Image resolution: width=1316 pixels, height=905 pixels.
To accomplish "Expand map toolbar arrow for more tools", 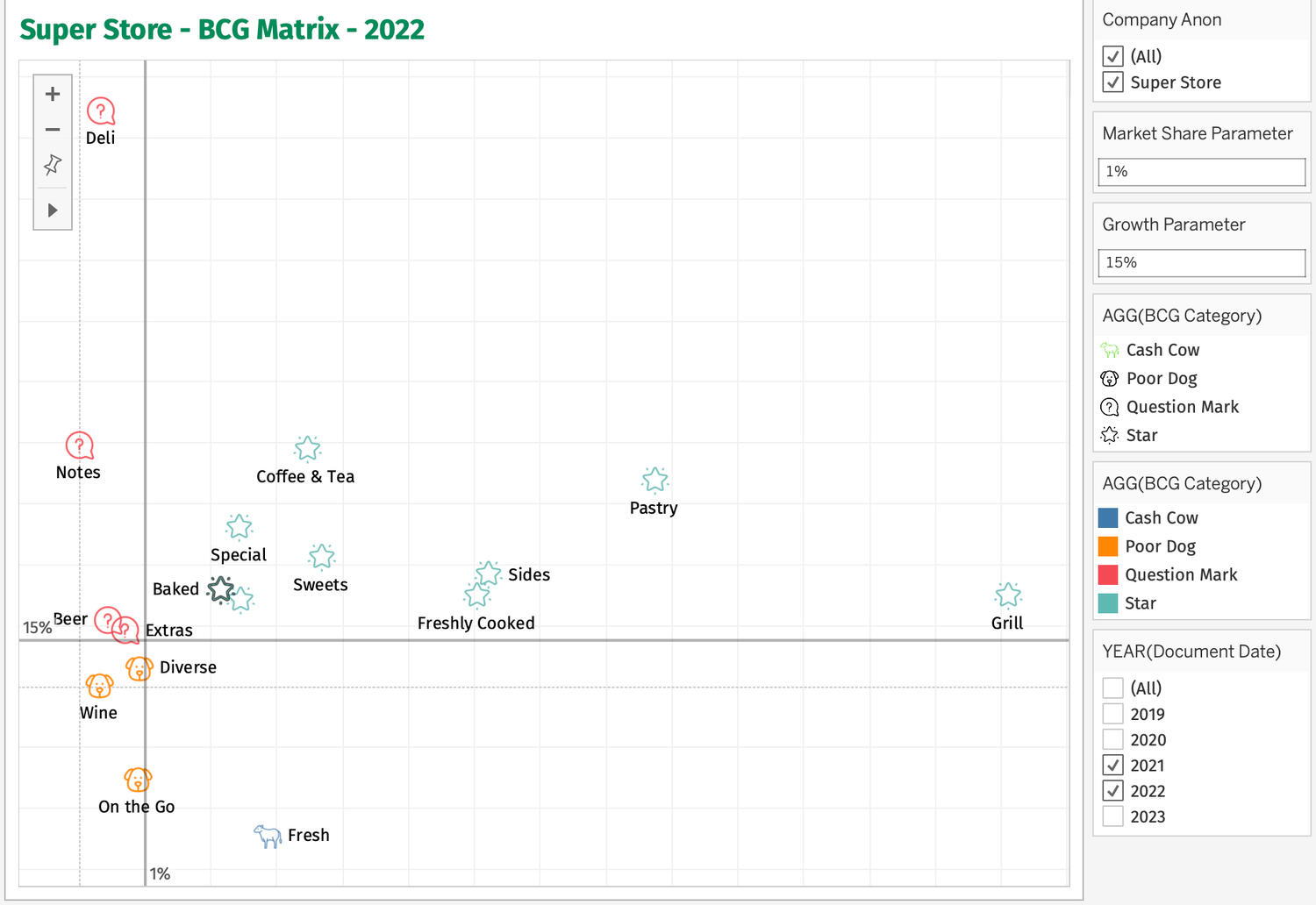I will [53, 210].
